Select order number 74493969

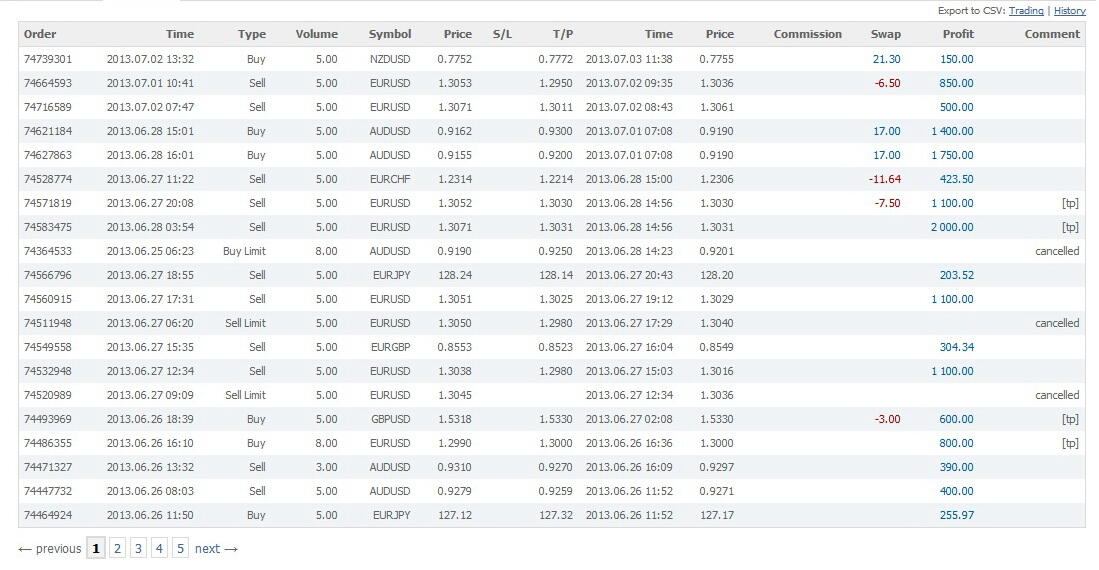[48, 419]
